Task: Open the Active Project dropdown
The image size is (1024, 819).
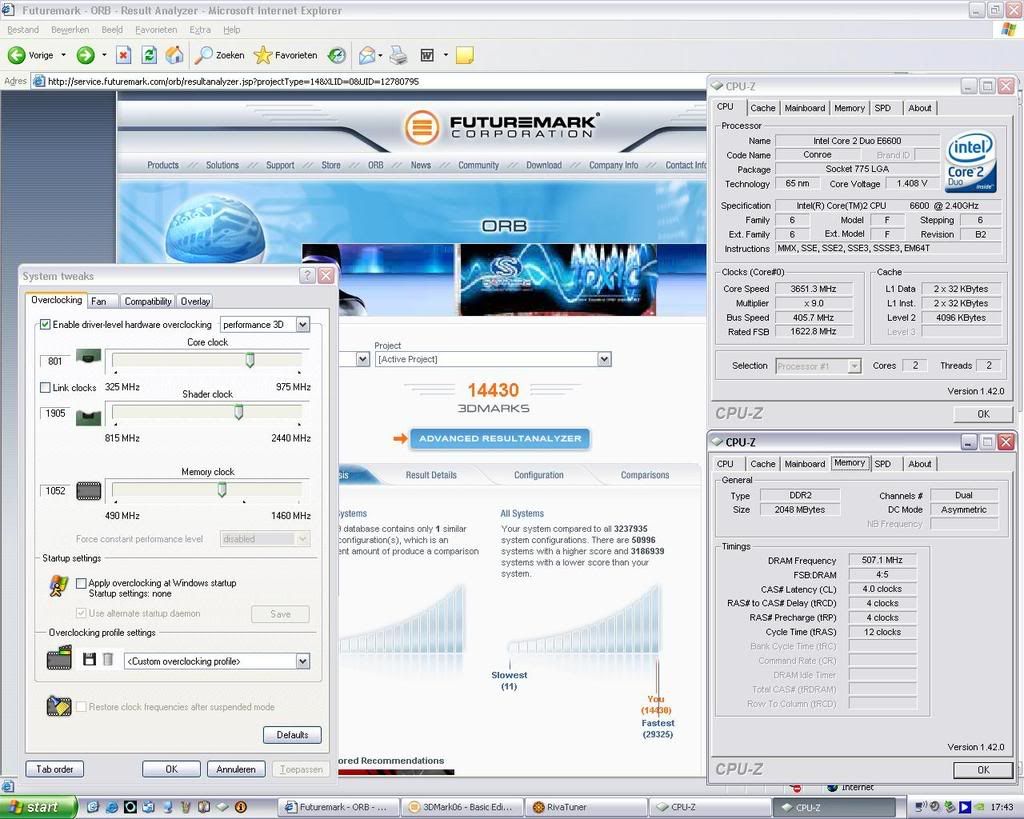Action: click(604, 359)
